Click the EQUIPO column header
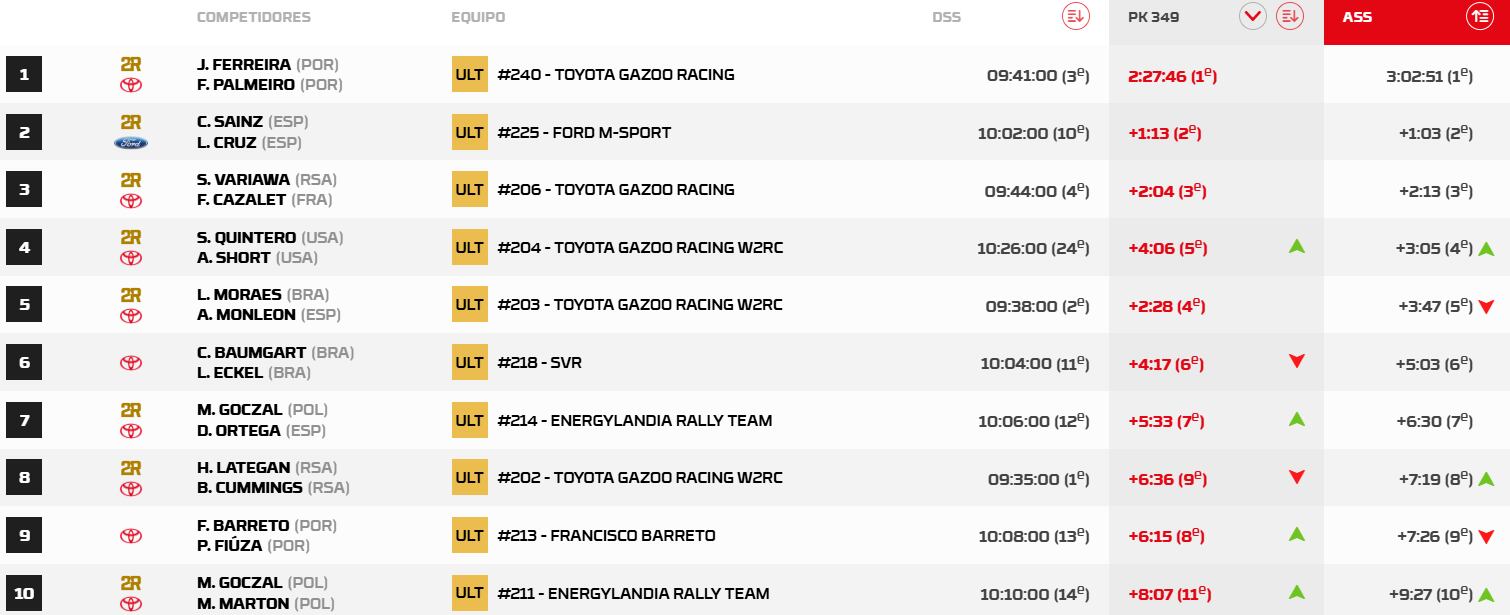The image size is (1510, 615). coord(478,16)
